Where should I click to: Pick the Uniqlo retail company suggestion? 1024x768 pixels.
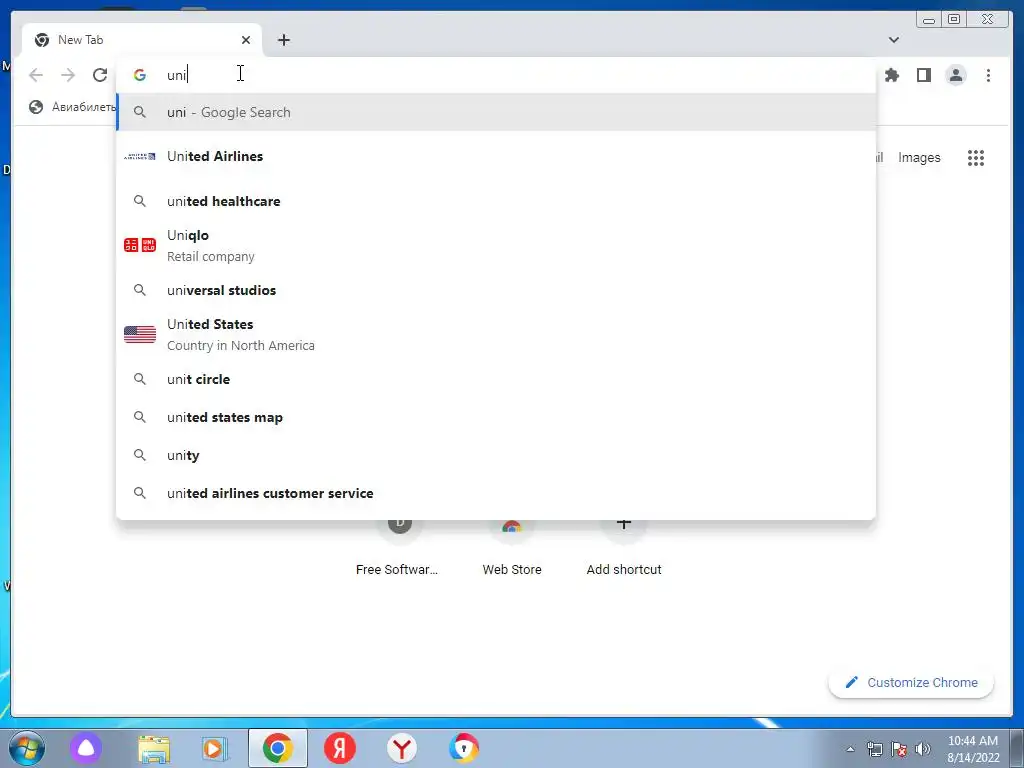[x=496, y=246]
